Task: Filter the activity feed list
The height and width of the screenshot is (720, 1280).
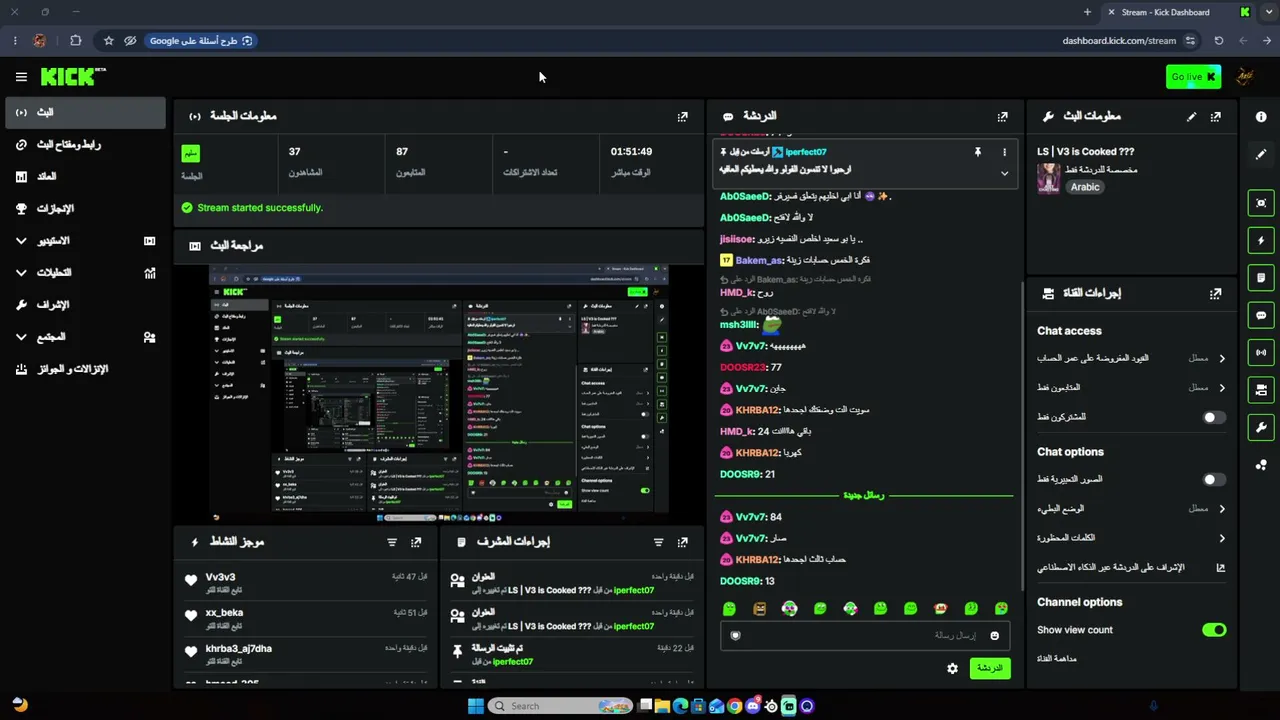Action: click(x=392, y=542)
